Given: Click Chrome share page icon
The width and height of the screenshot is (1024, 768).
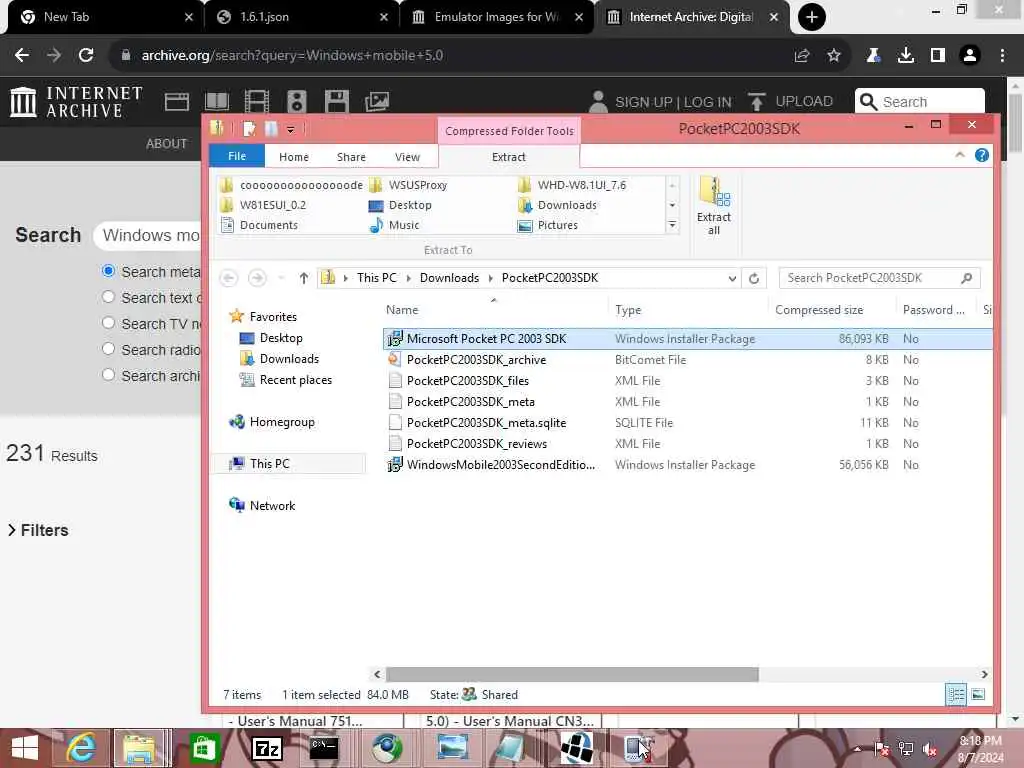Looking at the screenshot, I should tap(802, 56).
